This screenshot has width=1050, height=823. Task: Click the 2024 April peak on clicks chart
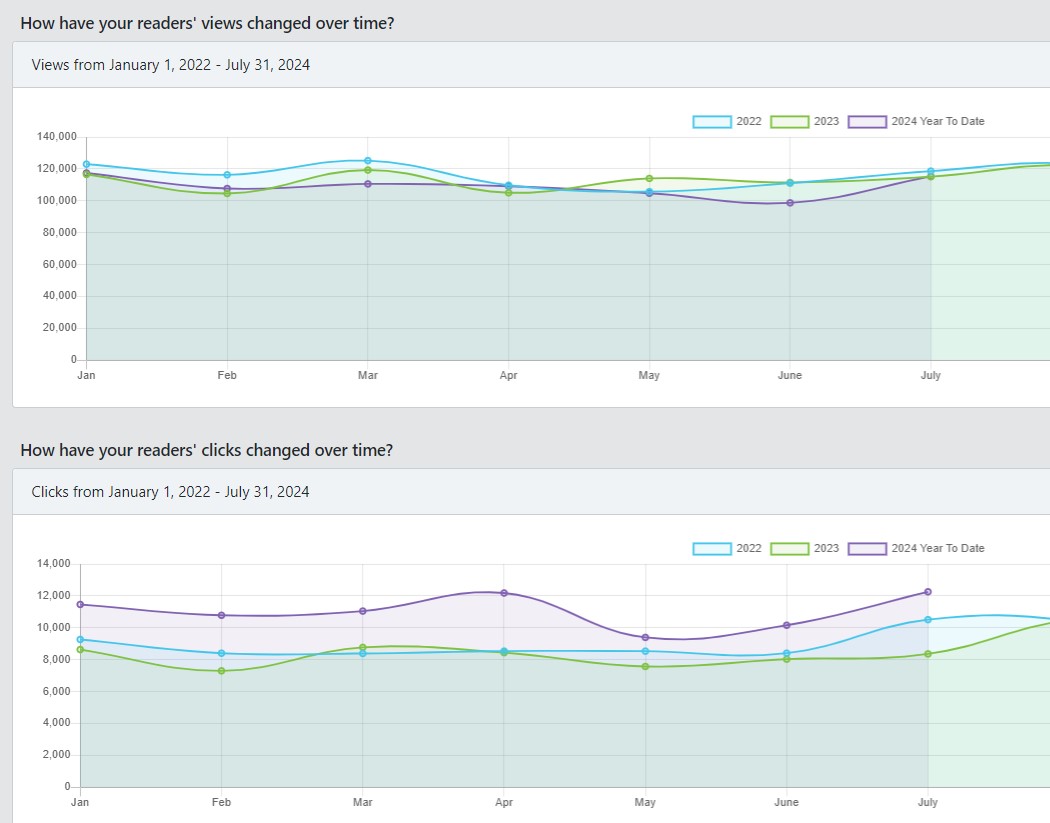[504, 593]
